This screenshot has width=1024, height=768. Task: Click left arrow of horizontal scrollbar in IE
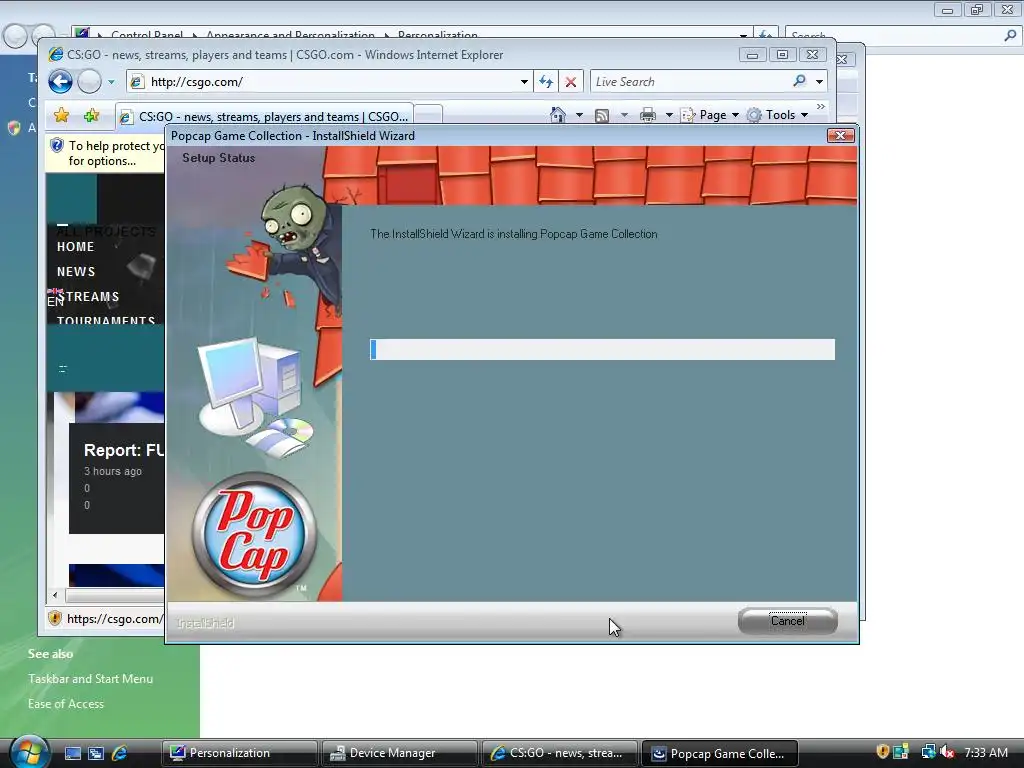point(55,595)
